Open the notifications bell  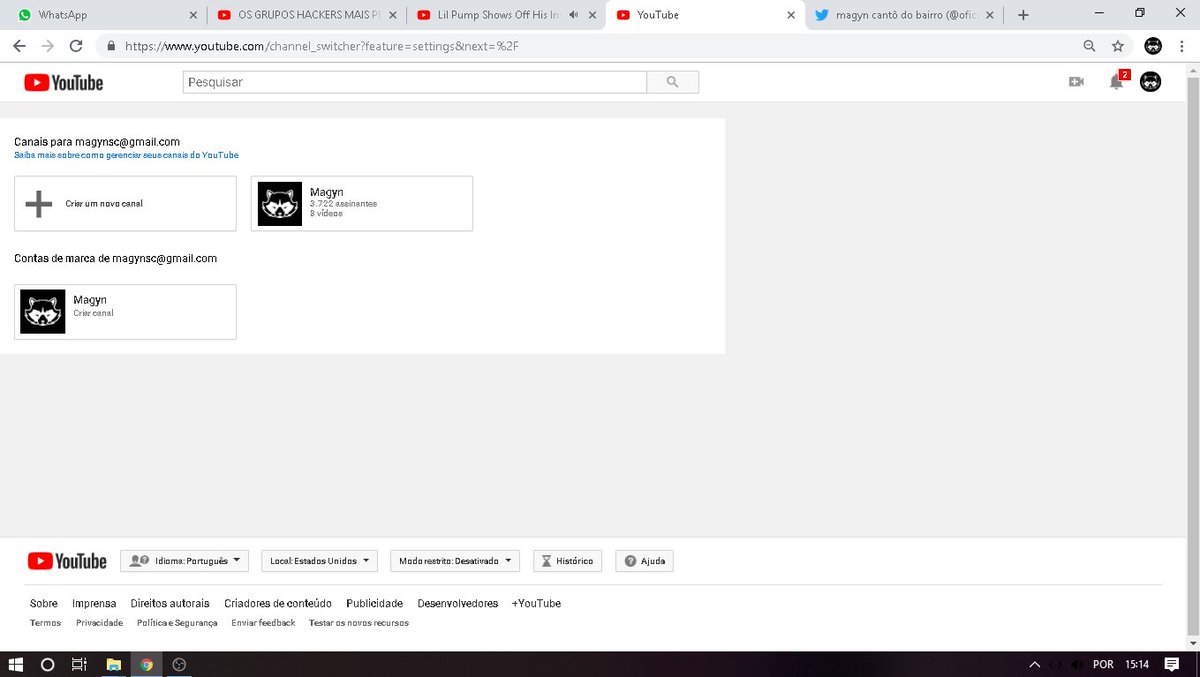pyautogui.click(x=1117, y=82)
